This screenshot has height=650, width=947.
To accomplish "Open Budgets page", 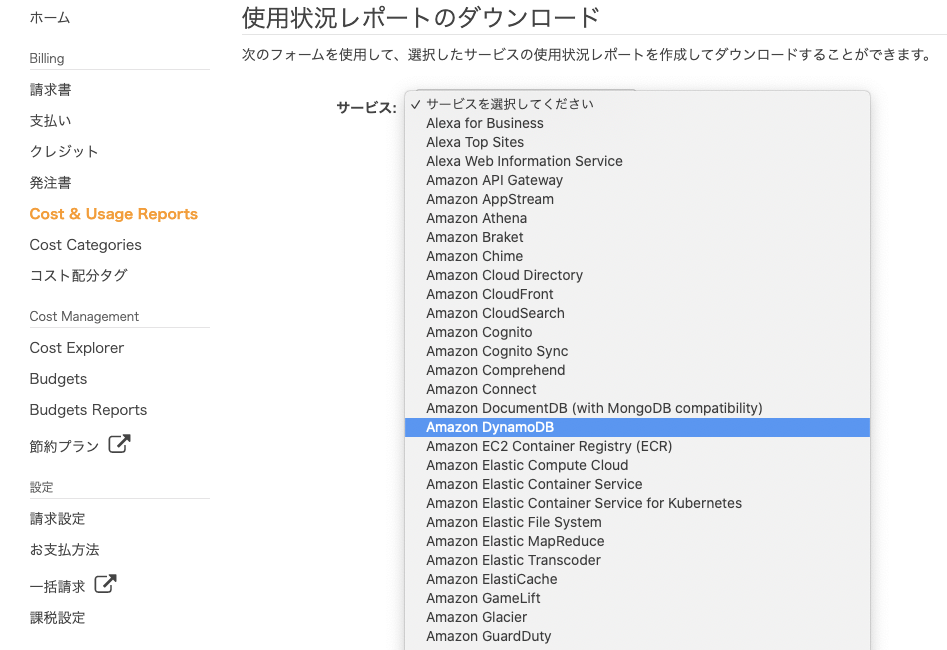I will click(x=58, y=379).
